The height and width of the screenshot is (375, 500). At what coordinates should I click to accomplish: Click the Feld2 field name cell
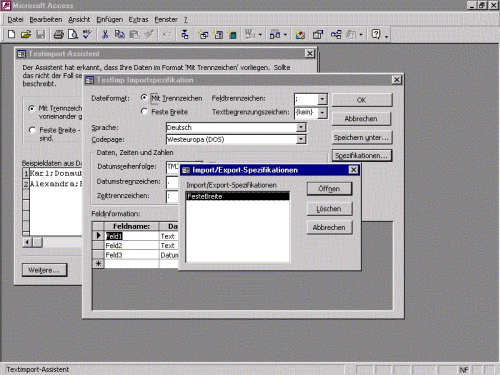[x=132, y=245]
